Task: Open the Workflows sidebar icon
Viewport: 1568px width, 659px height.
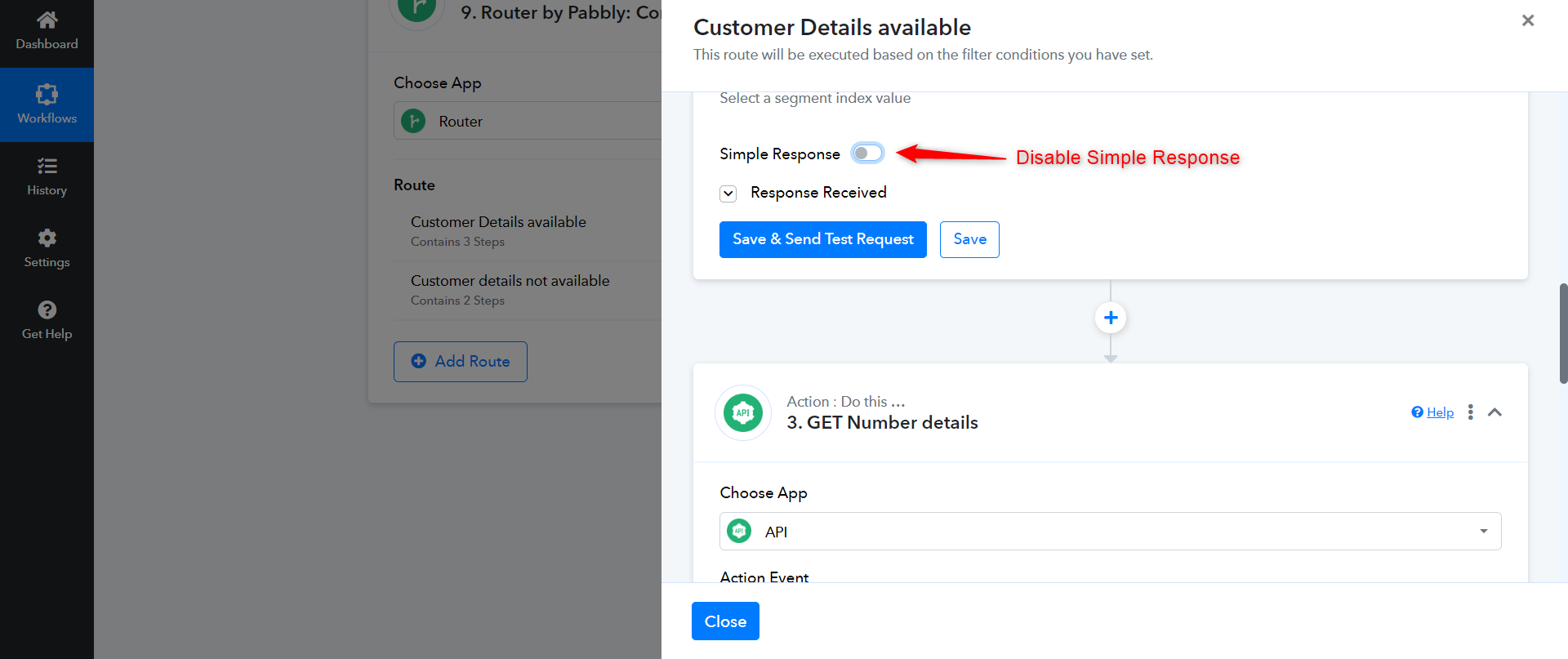Action: [x=47, y=94]
